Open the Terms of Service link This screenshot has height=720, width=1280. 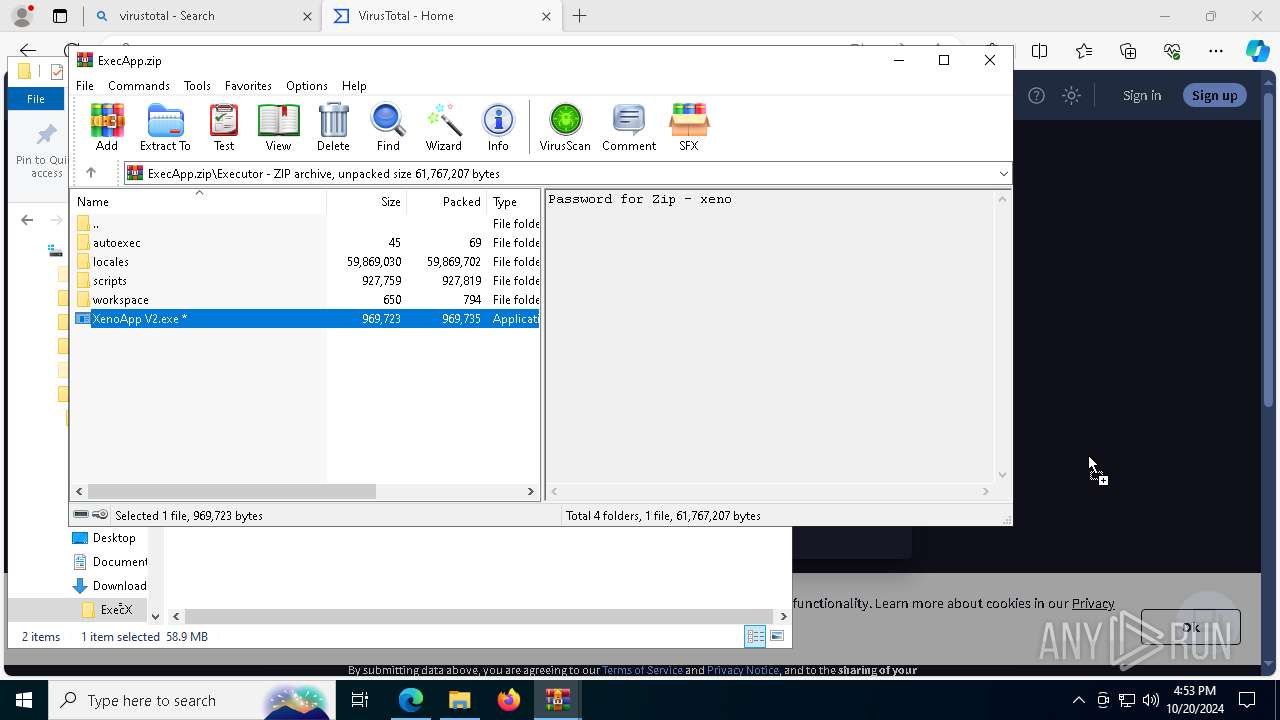tap(642, 670)
